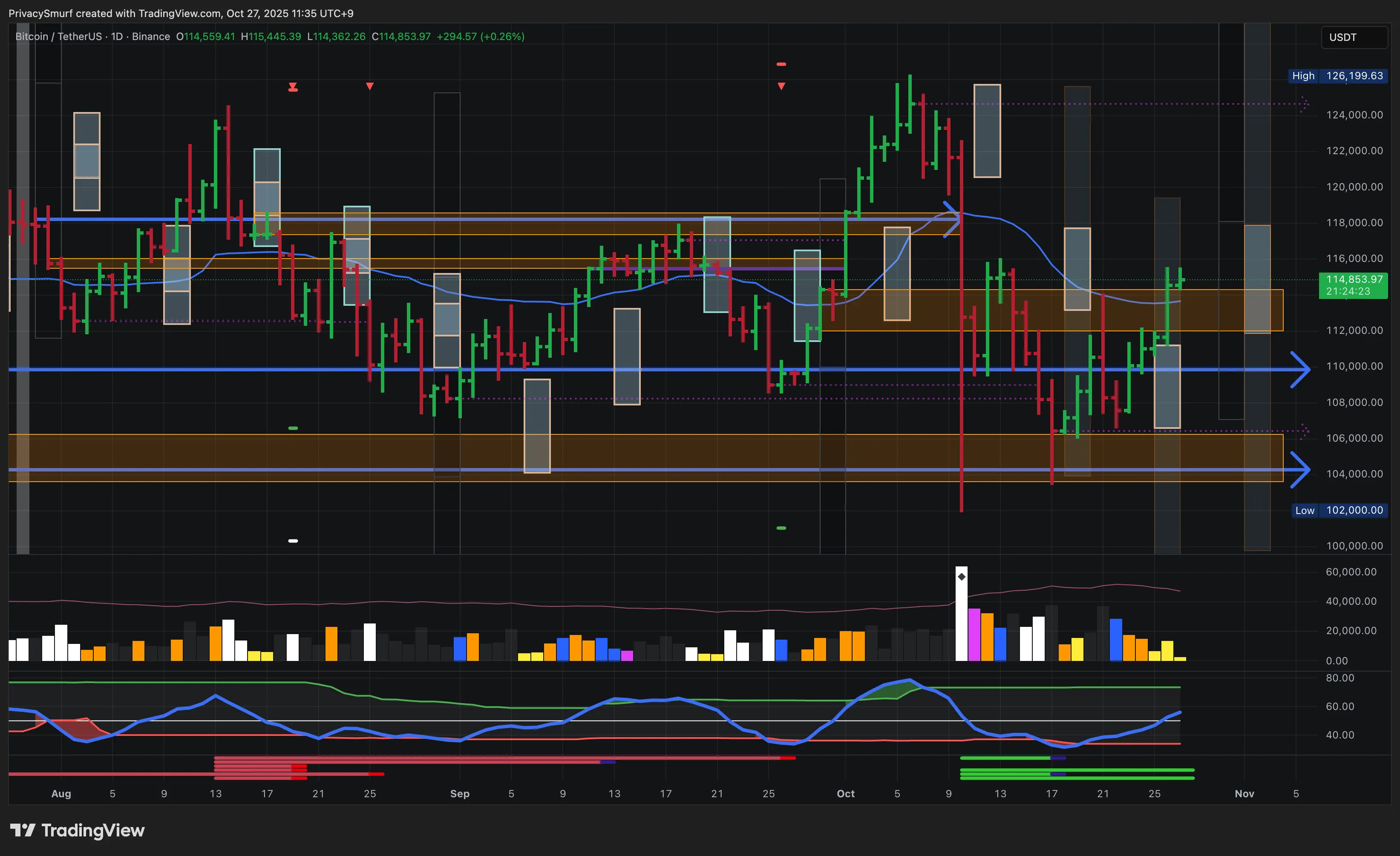Viewport: 1400px width, 856px height.
Task: Click the magenta volume bar in October
Action: pos(974,635)
